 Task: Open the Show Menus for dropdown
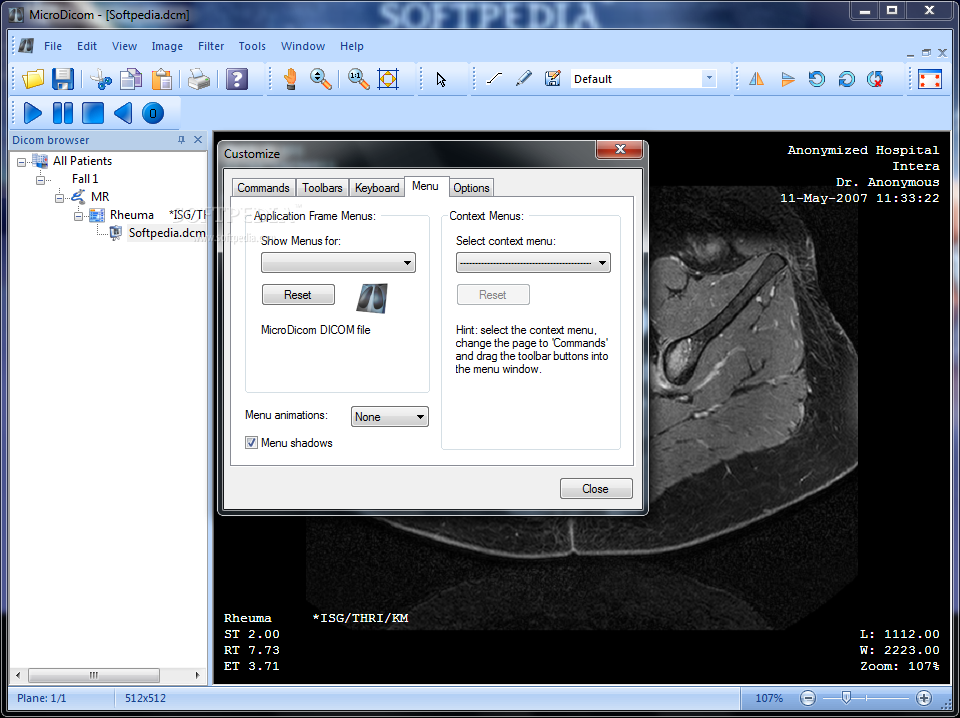(x=338, y=263)
